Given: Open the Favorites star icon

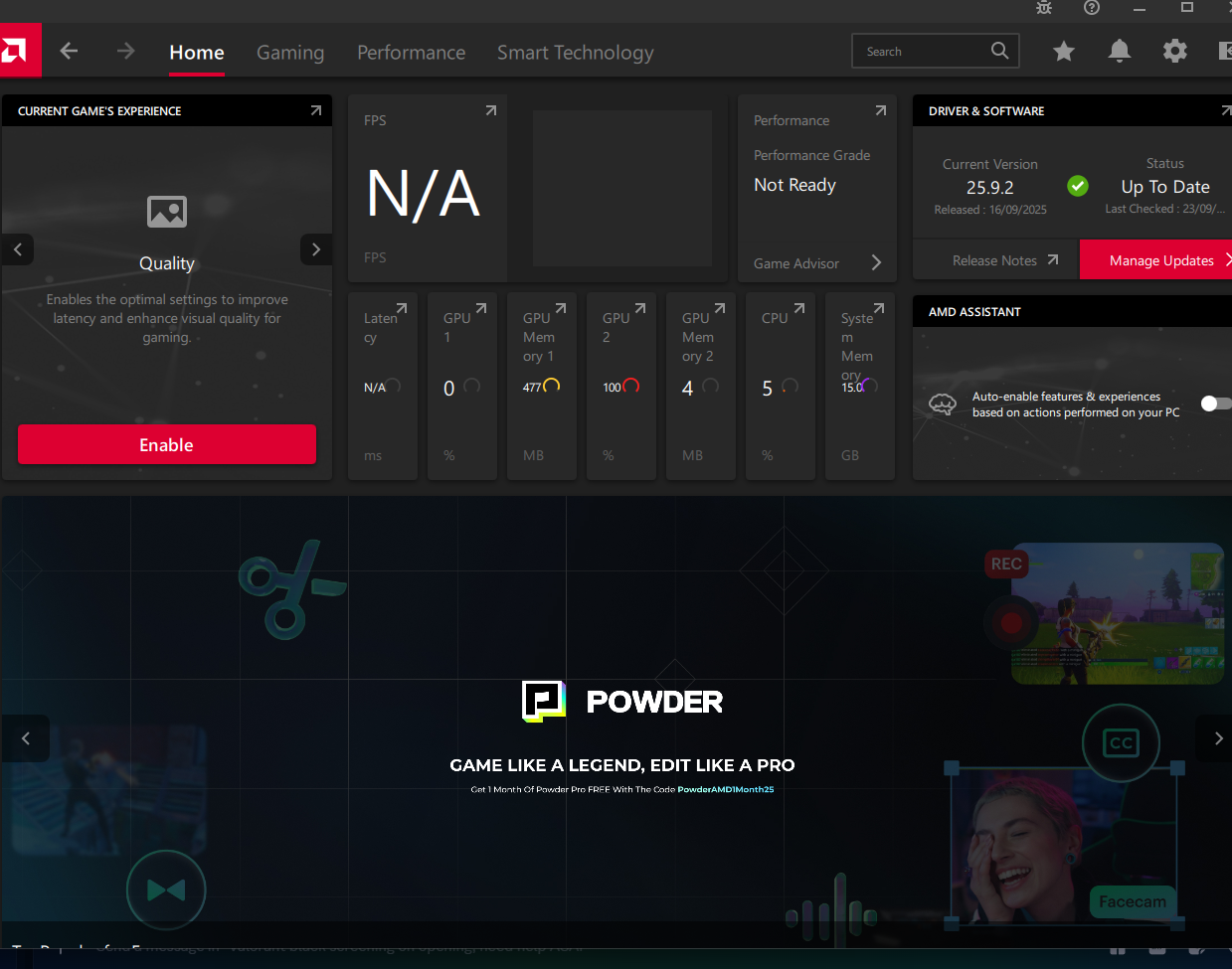Looking at the screenshot, I should coord(1064,51).
